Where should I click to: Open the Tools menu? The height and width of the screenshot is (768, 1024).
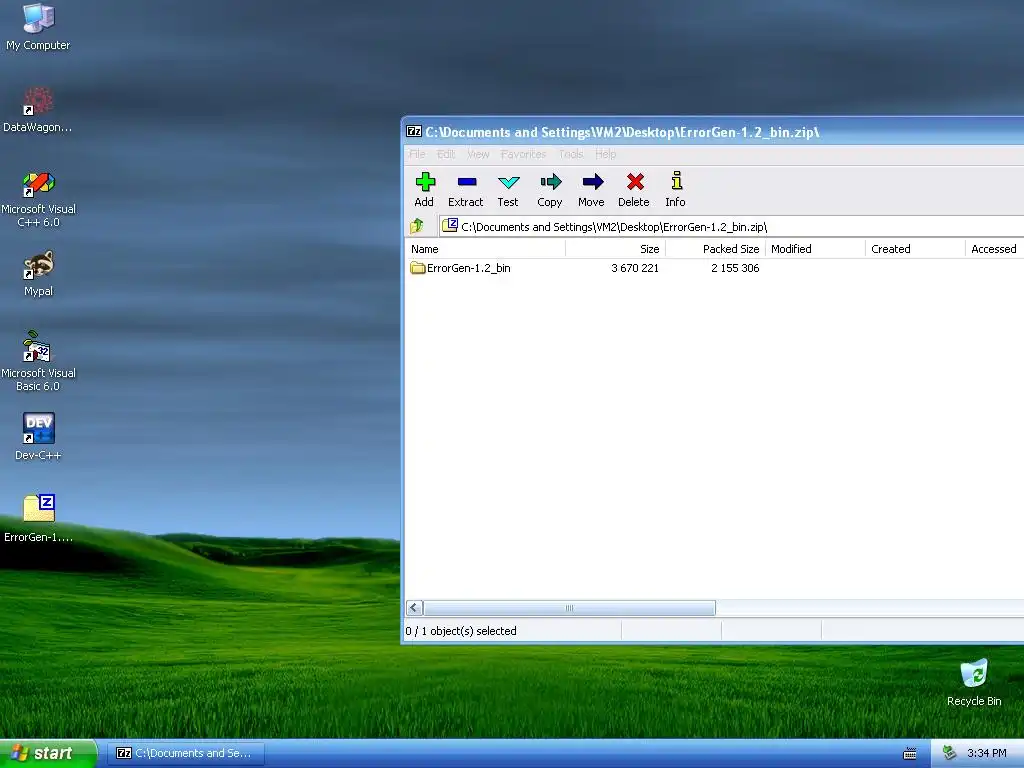click(571, 154)
